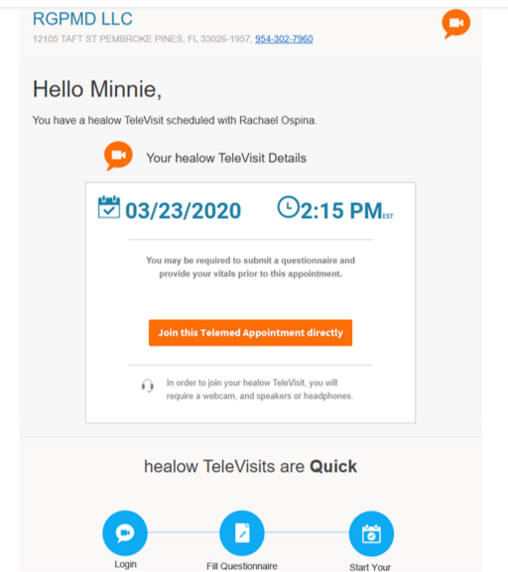Click the questionnaire and vitals notice text

[251, 267]
